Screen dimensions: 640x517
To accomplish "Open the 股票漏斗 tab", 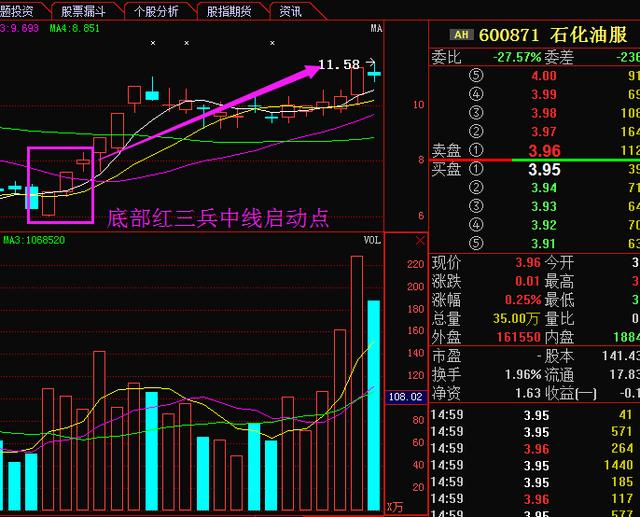I will pyautogui.click(x=84, y=11).
